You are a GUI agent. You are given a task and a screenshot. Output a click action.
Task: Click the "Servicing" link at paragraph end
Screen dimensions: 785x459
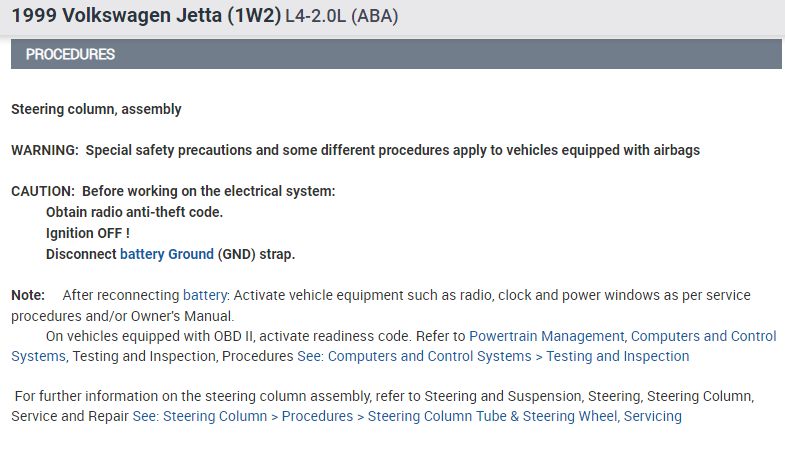click(652, 416)
